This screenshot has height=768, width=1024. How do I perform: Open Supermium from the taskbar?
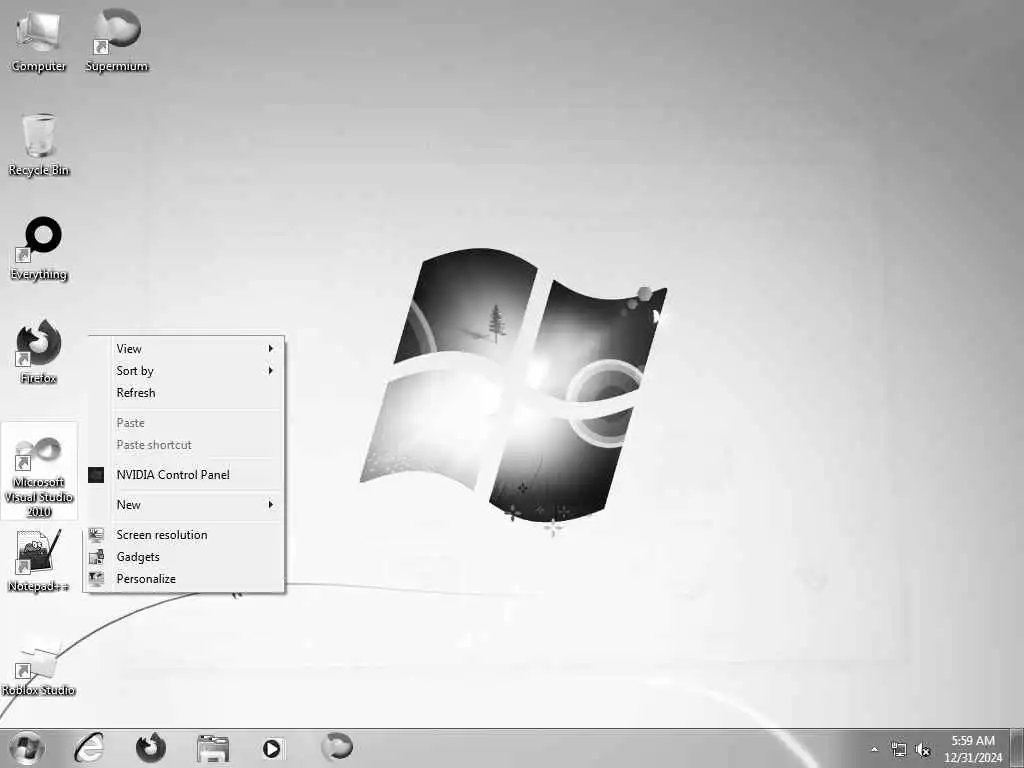[x=337, y=747]
